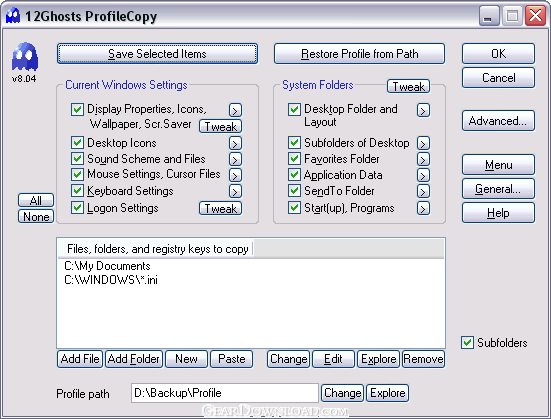The image size is (551, 419).
Task: Toggle Subfolders of Desktop checkbox
Action: (294, 143)
